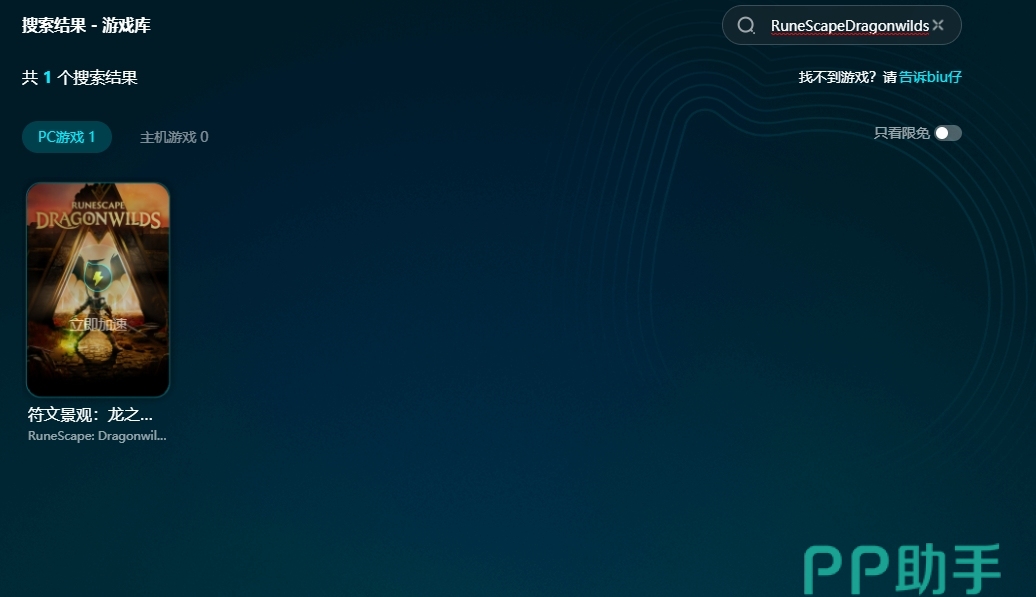Click the 找不到游戏？ prompt text
The height and width of the screenshot is (597, 1036).
[x=838, y=77]
